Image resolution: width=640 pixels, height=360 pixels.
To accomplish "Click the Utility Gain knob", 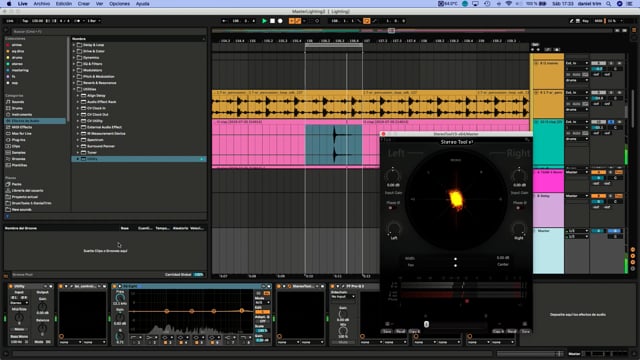I will click(x=42, y=307).
